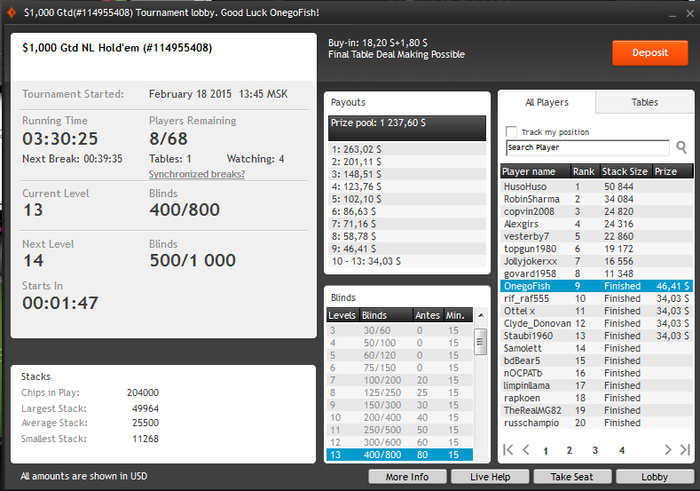This screenshot has height=491, width=700.
Task: Click the More Info button
Action: [407, 477]
